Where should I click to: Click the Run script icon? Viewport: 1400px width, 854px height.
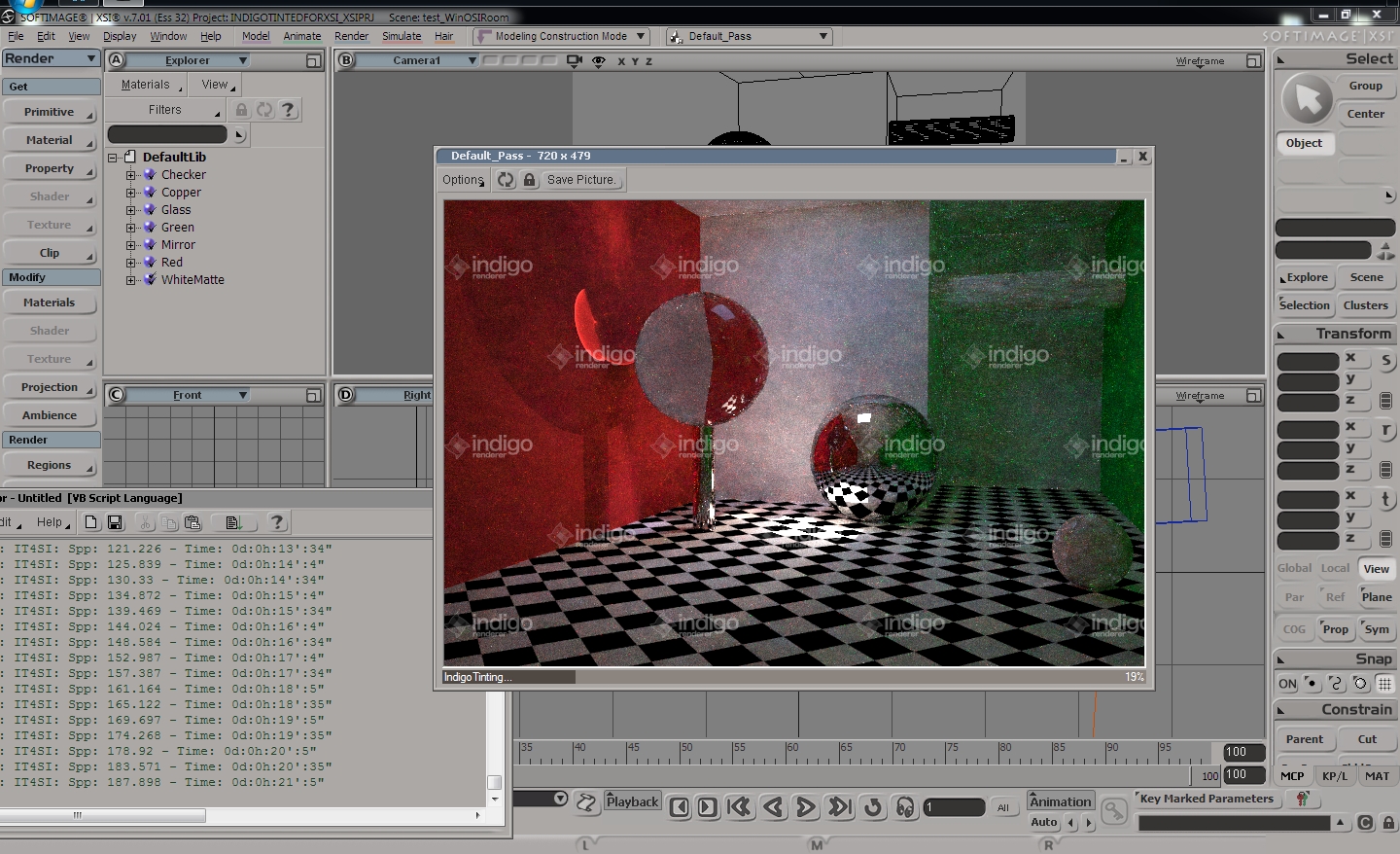click(x=233, y=522)
